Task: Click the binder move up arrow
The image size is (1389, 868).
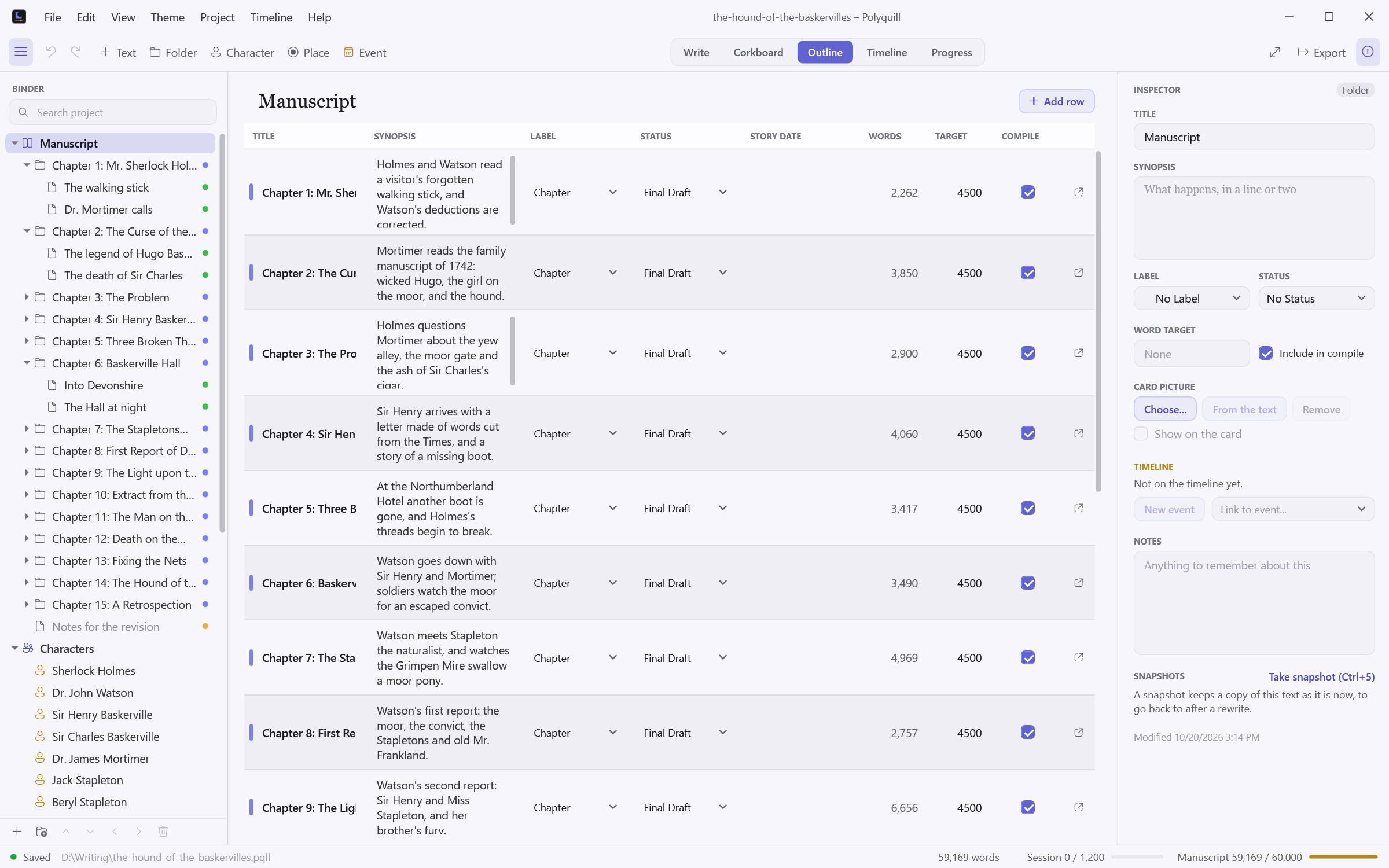Action: click(66, 832)
